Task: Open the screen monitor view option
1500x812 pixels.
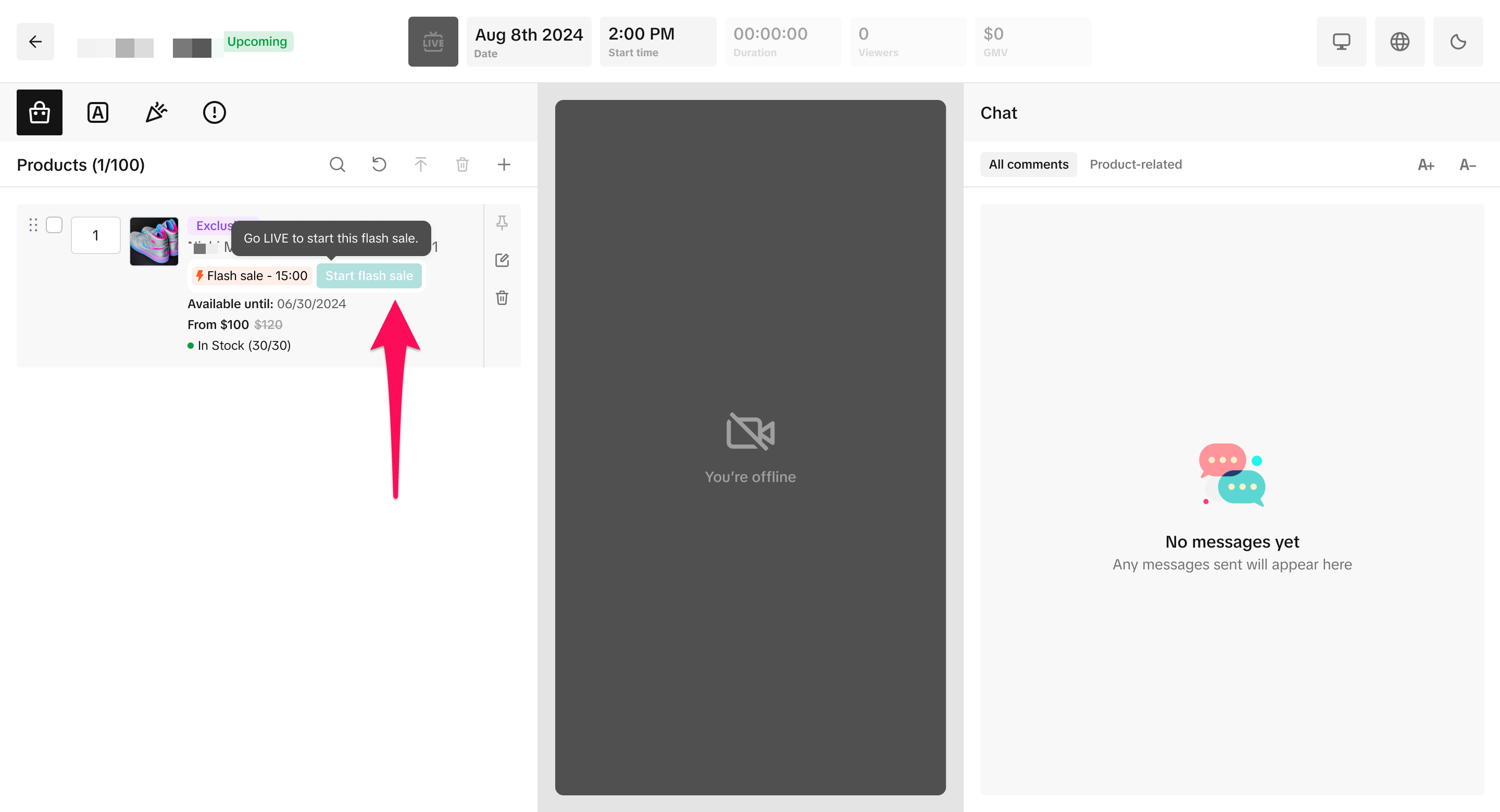Action: tap(1342, 41)
